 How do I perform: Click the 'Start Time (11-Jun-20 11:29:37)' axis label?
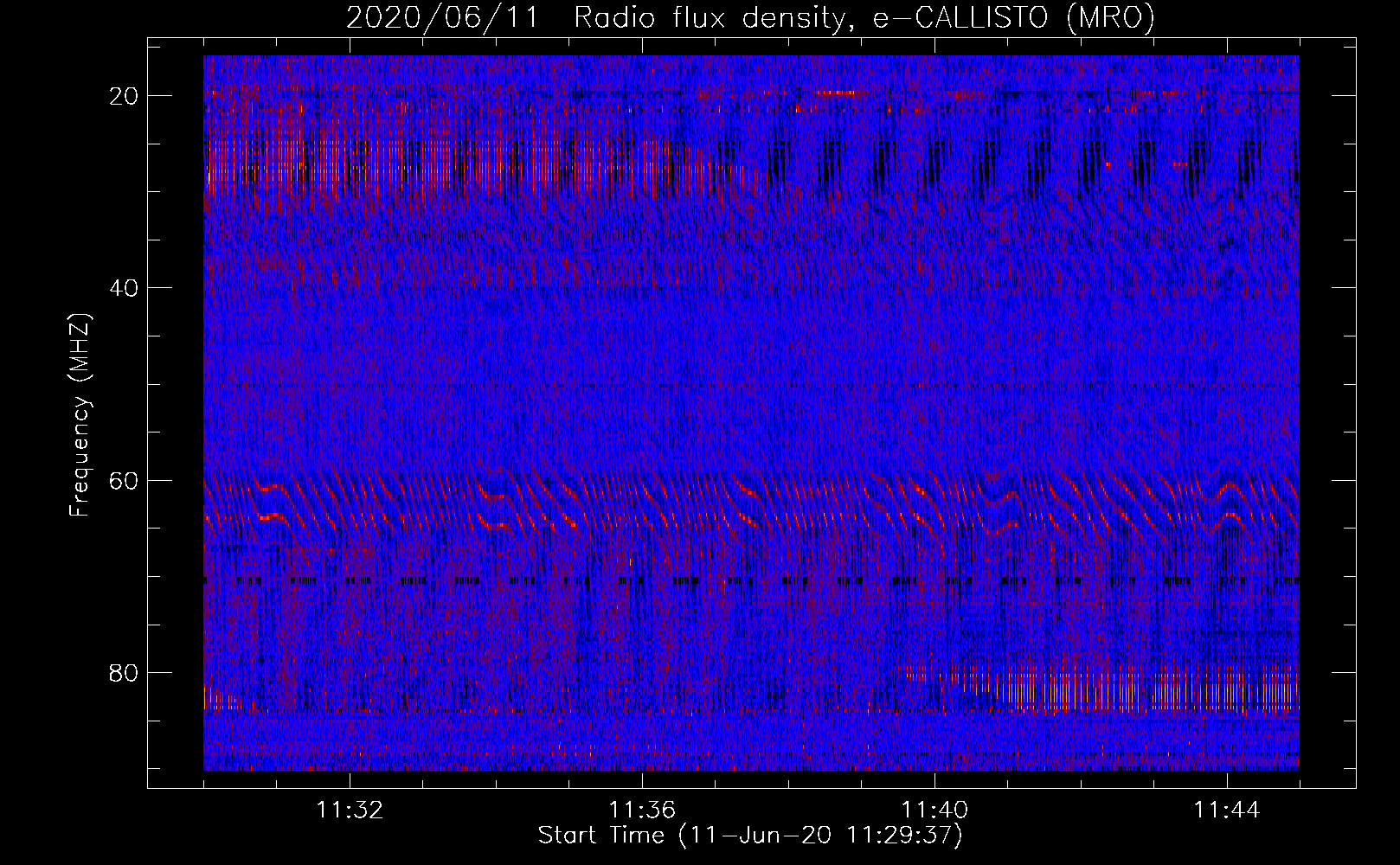(750, 836)
